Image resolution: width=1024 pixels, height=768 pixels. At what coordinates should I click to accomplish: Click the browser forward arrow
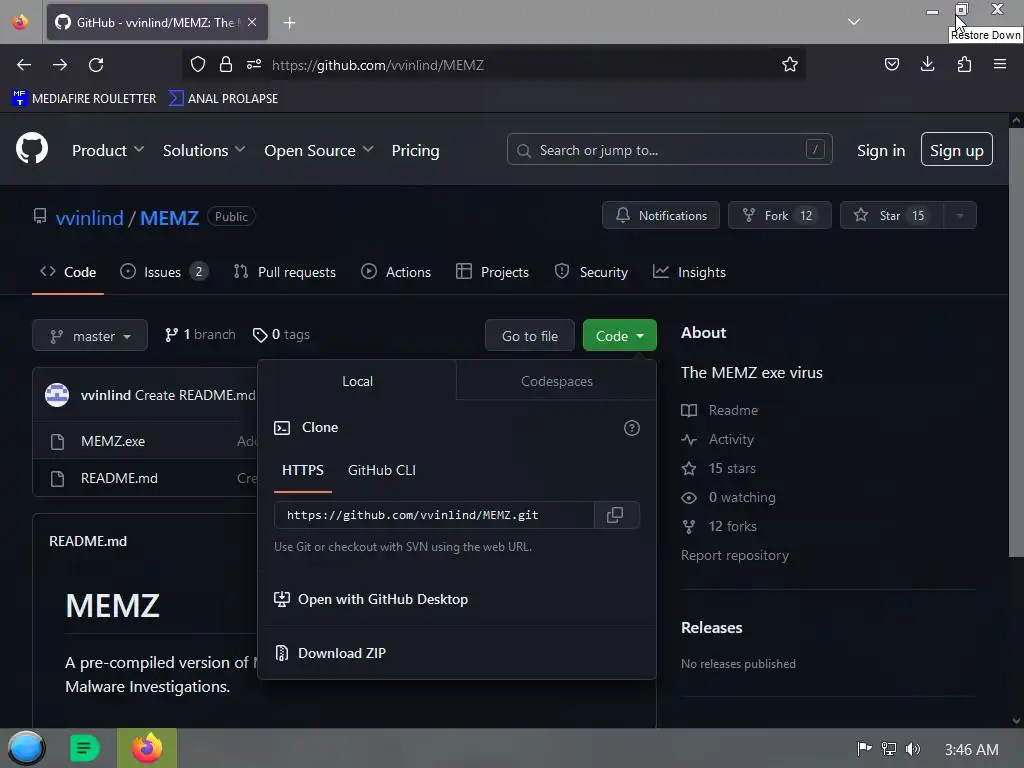[x=60, y=65]
